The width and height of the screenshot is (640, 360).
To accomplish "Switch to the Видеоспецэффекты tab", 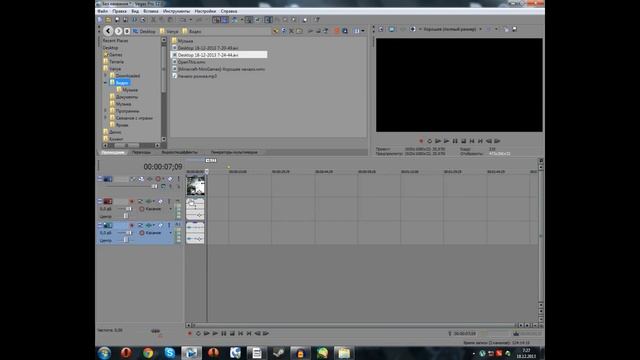I will coord(179,152).
